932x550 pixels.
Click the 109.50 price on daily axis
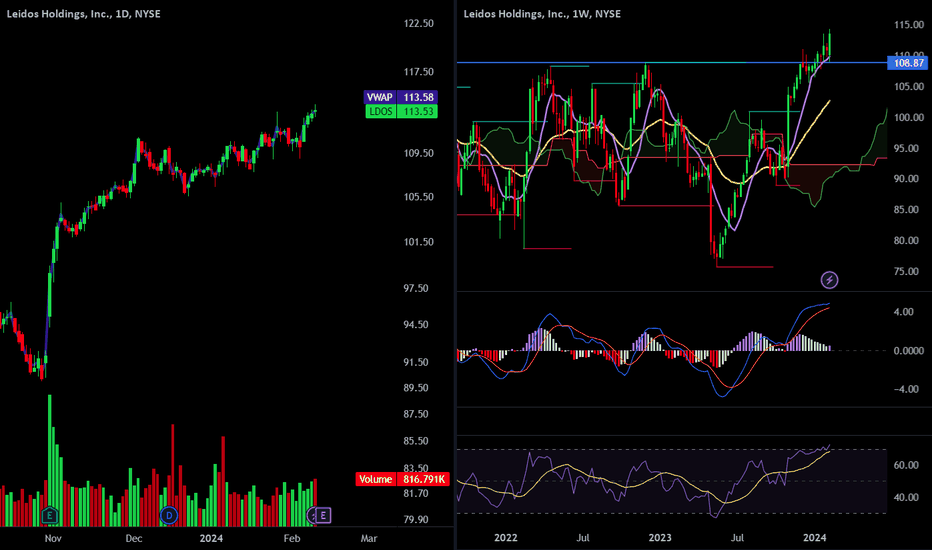[418, 153]
